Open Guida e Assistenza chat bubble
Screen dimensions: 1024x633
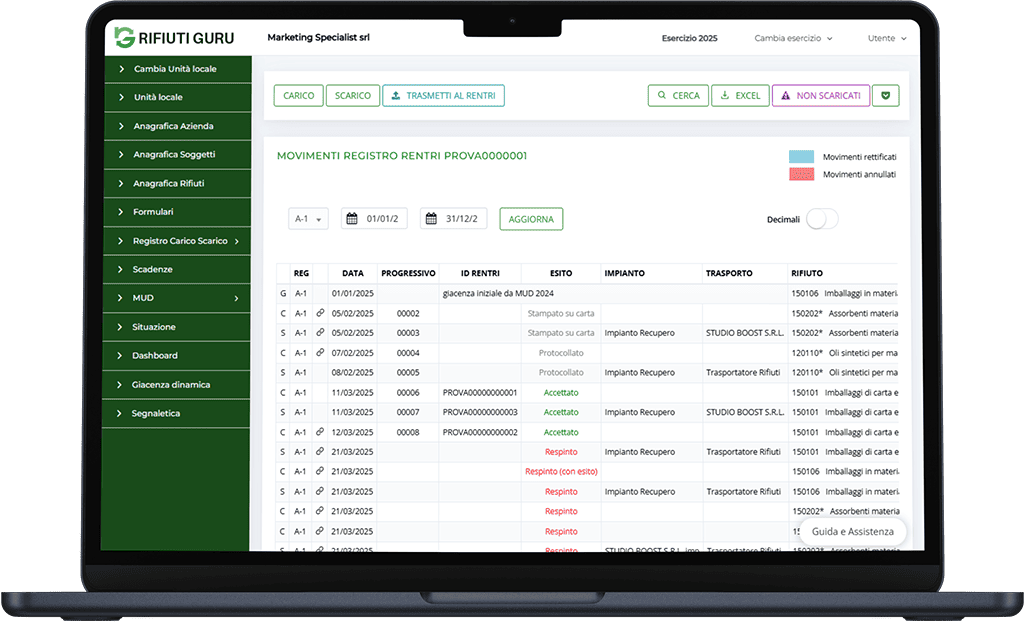pyautogui.click(x=852, y=531)
